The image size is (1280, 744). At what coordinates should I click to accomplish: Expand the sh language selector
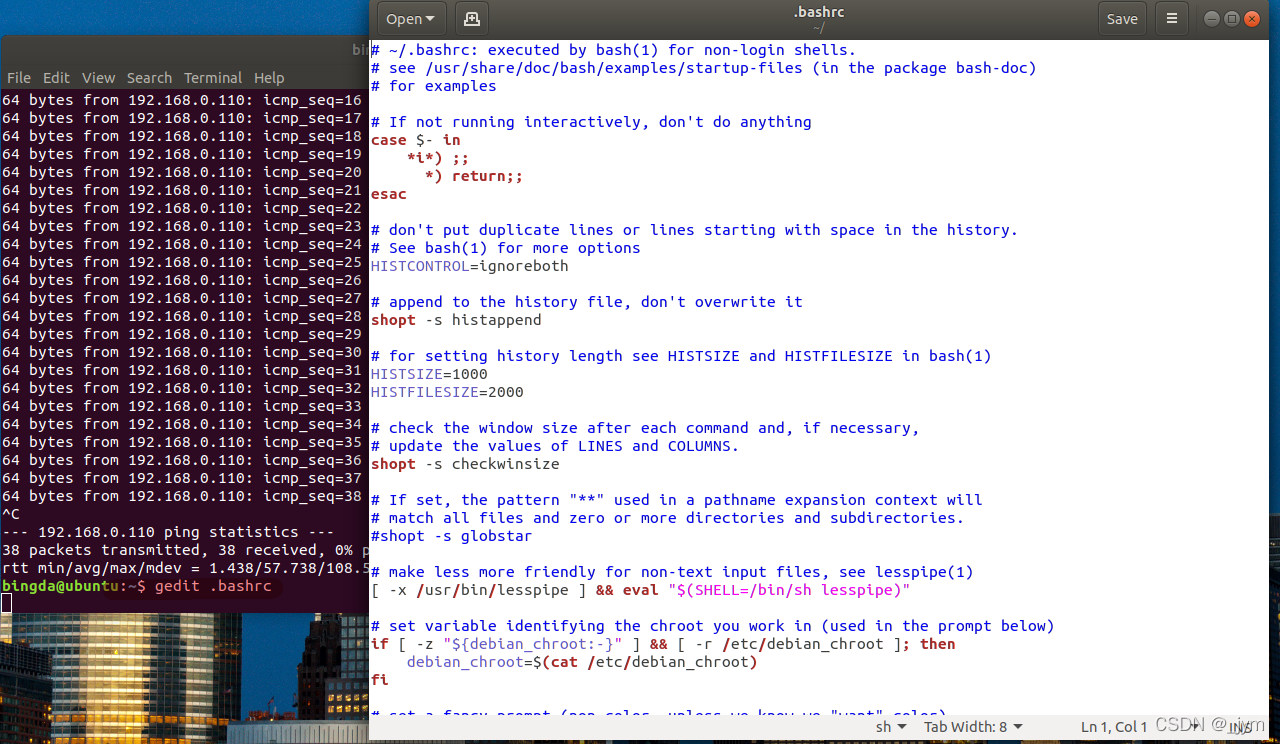891,727
